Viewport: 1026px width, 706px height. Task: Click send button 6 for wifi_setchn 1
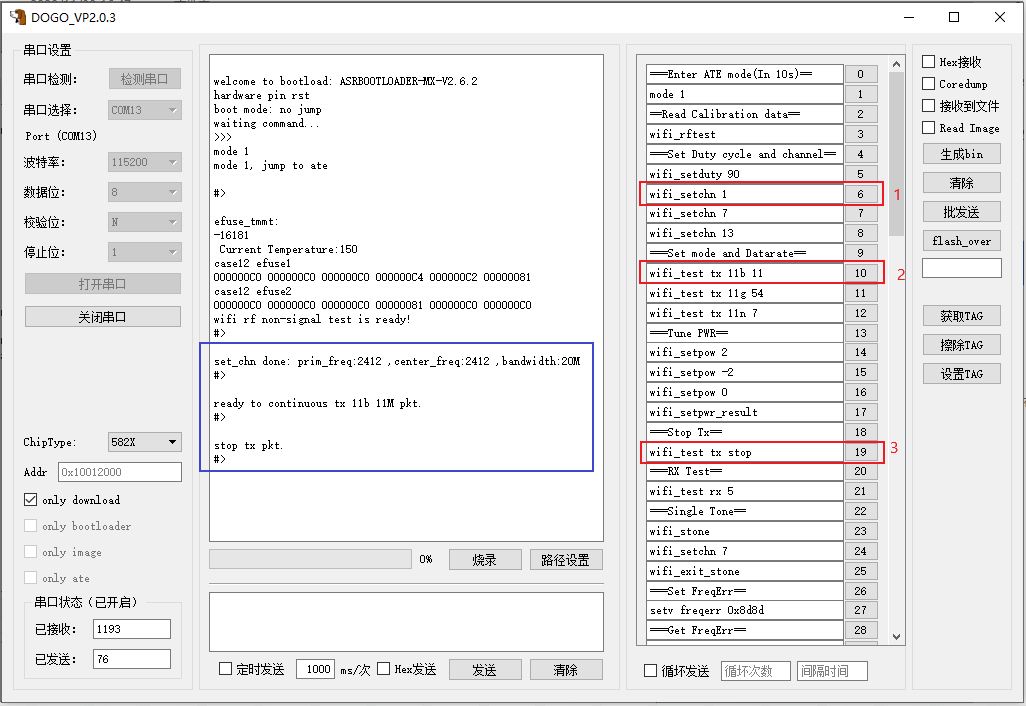coord(860,194)
